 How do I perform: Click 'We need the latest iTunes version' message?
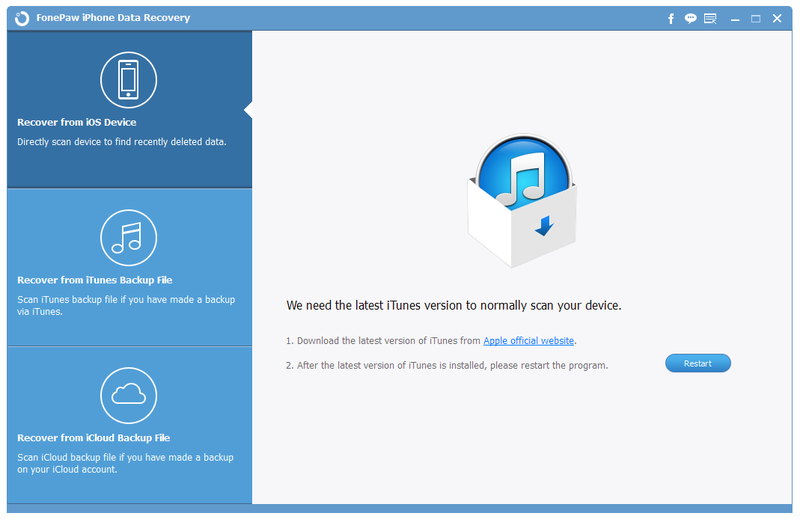454,306
